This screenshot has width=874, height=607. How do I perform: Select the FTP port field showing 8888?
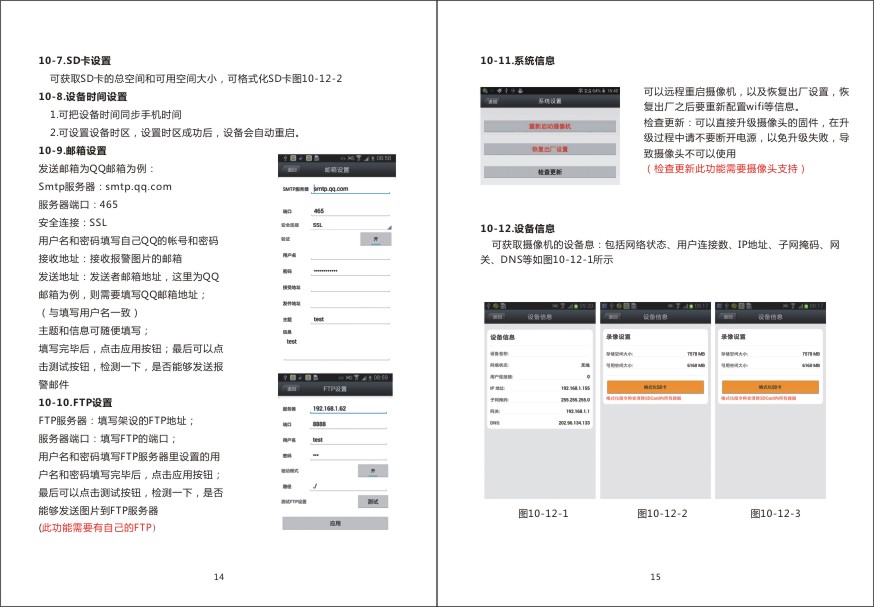pyautogui.click(x=348, y=424)
